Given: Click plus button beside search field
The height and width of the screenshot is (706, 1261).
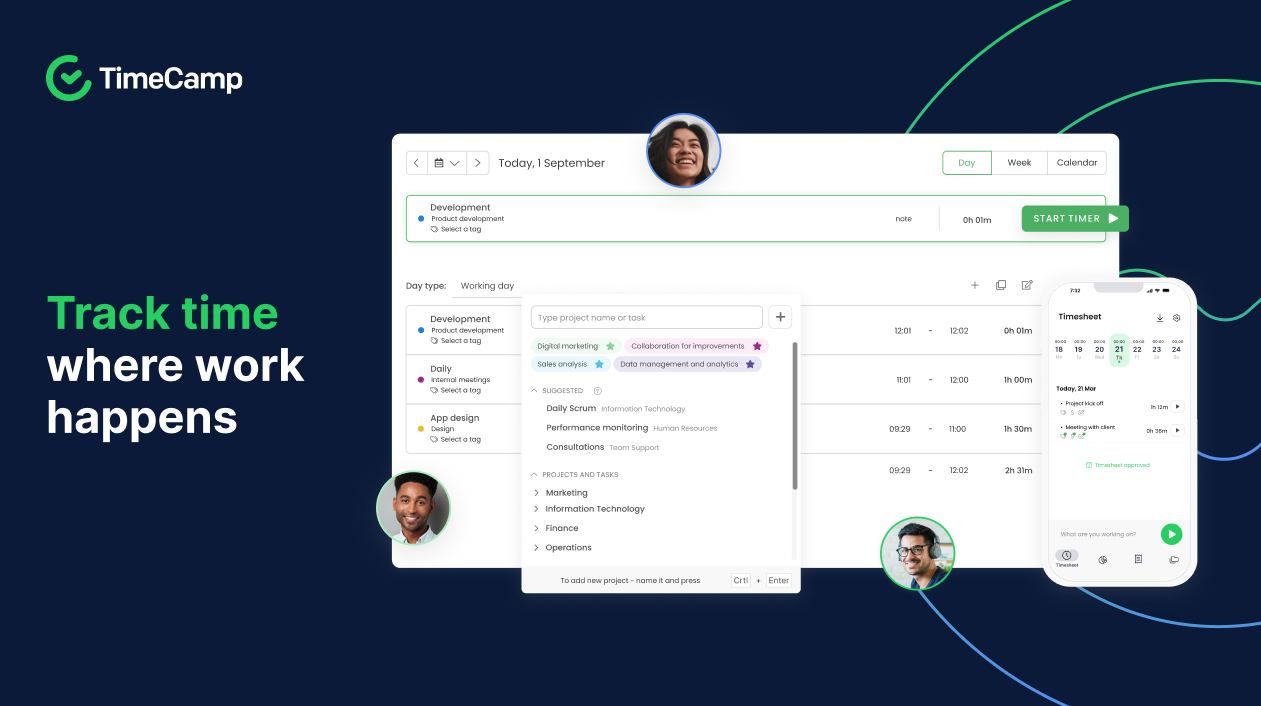Looking at the screenshot, I should (x=781, y=318).
